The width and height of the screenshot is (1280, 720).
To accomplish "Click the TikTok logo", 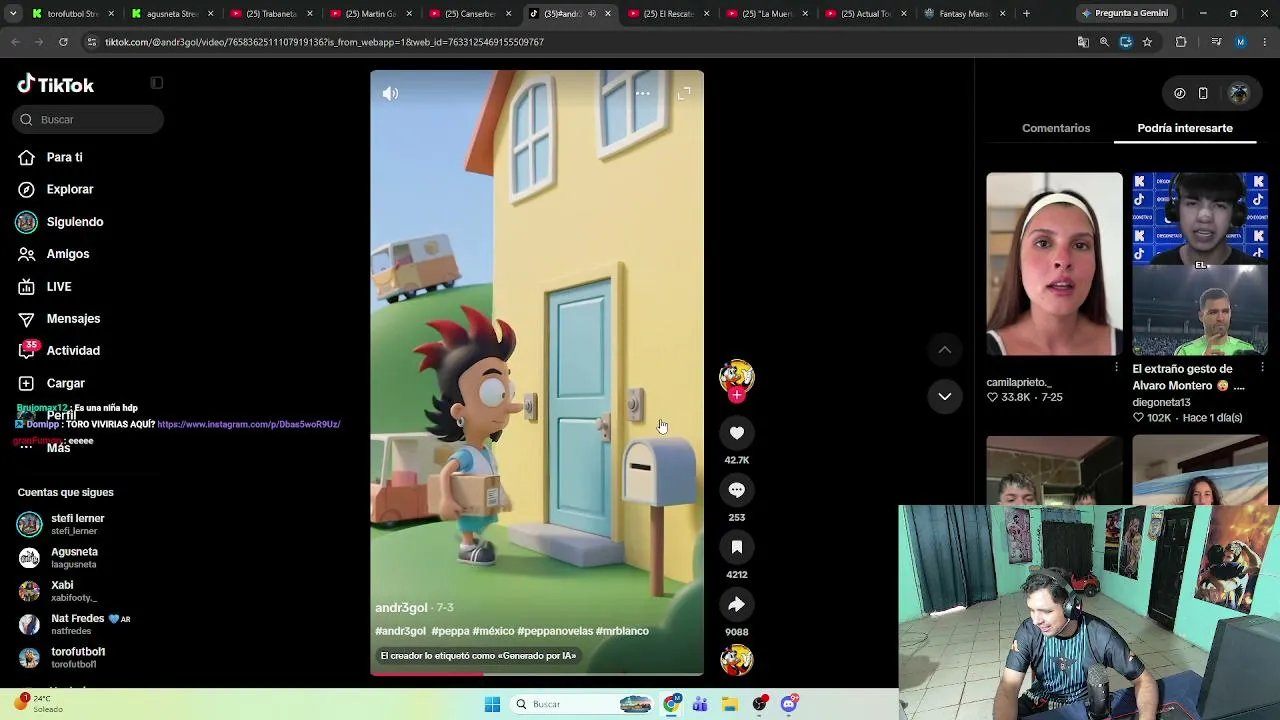I will (56, 85).
